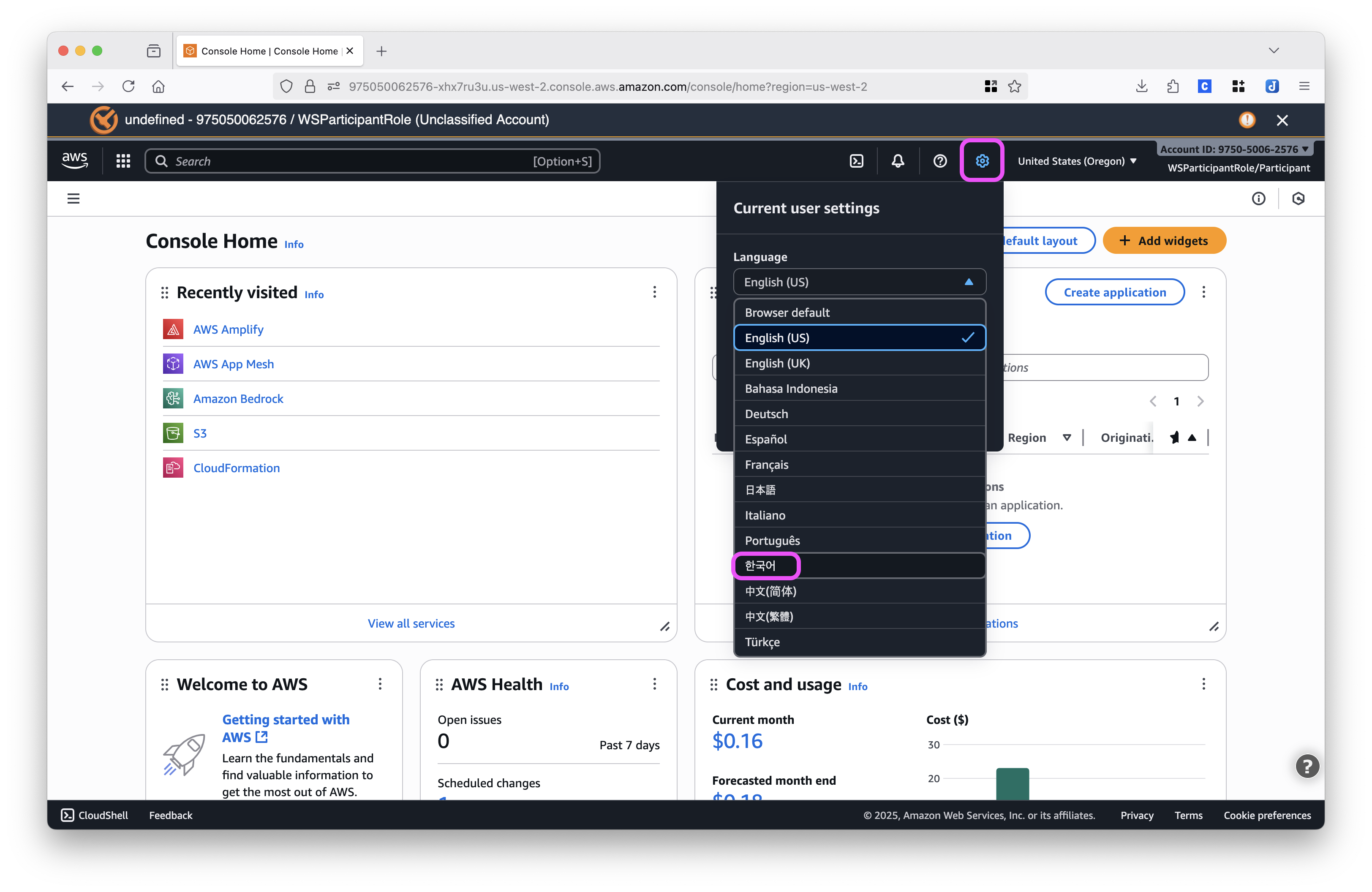The height and width of the screenshot is (892, 1372).
Task: Reload the page in the browser
Action: point(128,87)
